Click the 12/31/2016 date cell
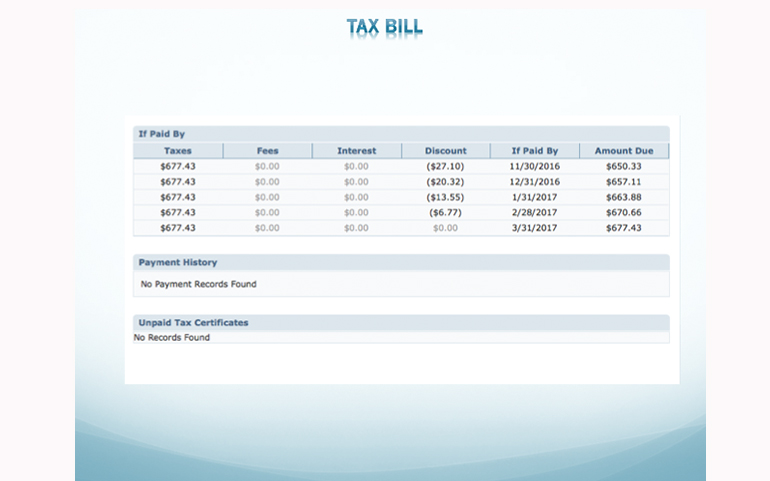This screenshot has height=481, width=770. coord(534,182)
